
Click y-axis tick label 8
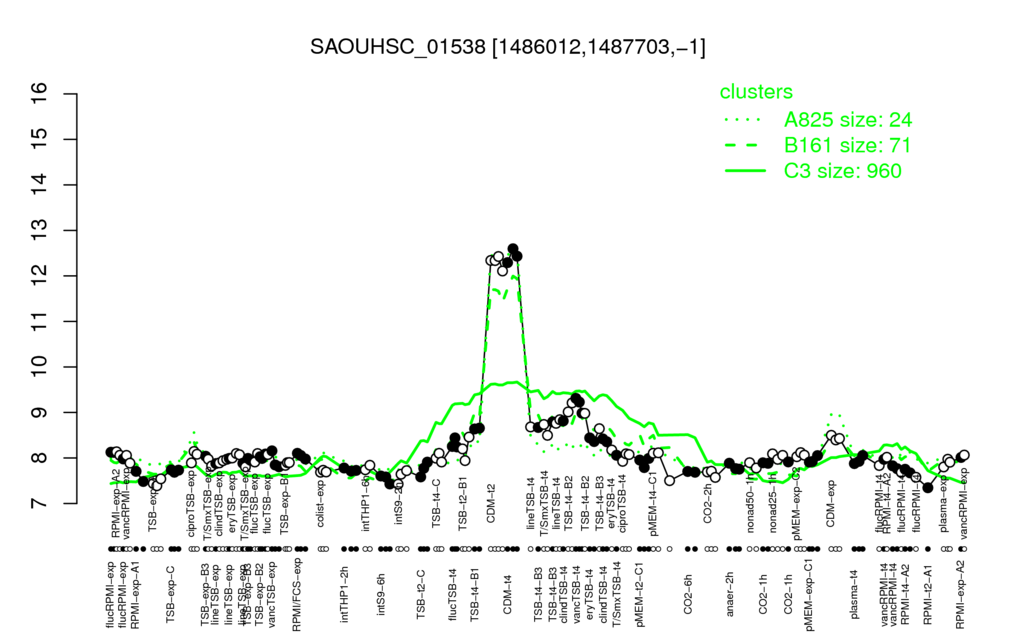41,458
